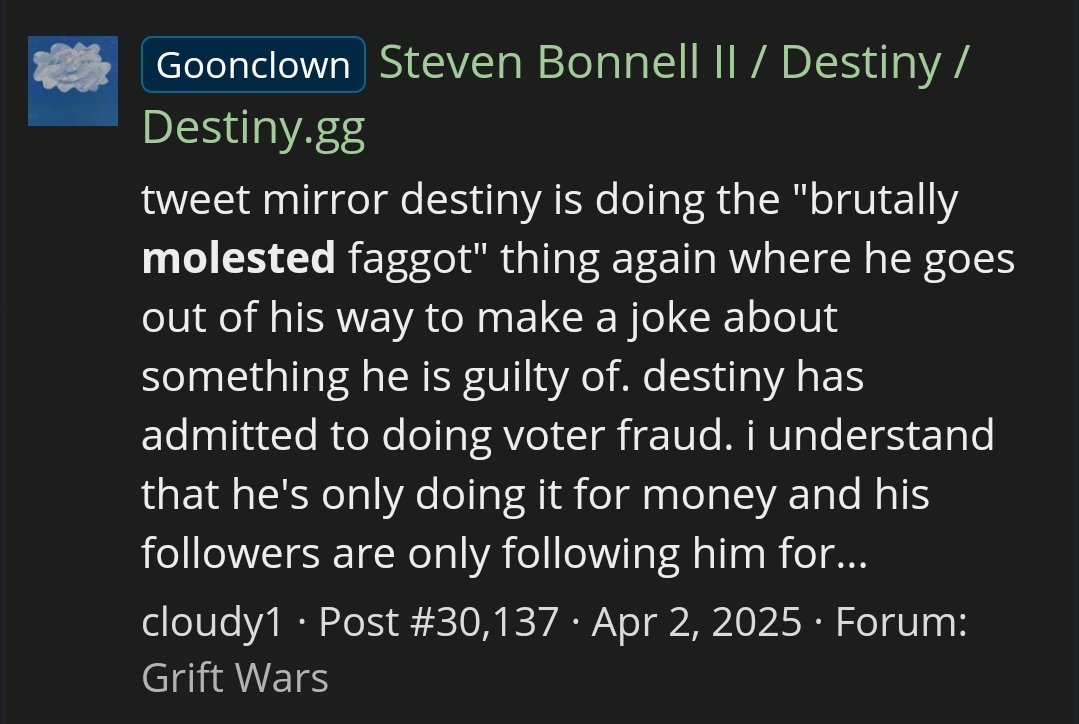Viewport: 1079px width, 724px height.
Task: Open the Steven Bonnell II thread title
Action: coord(561,64)
